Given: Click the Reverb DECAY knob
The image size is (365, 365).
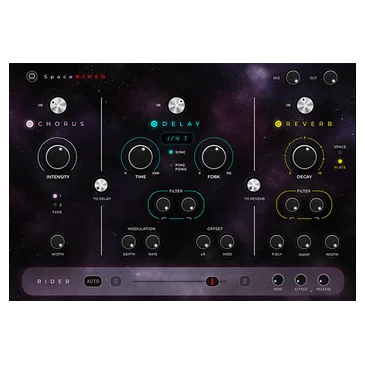Looking at the screenshot, I should pyautogui.click(x=304, y=157).
